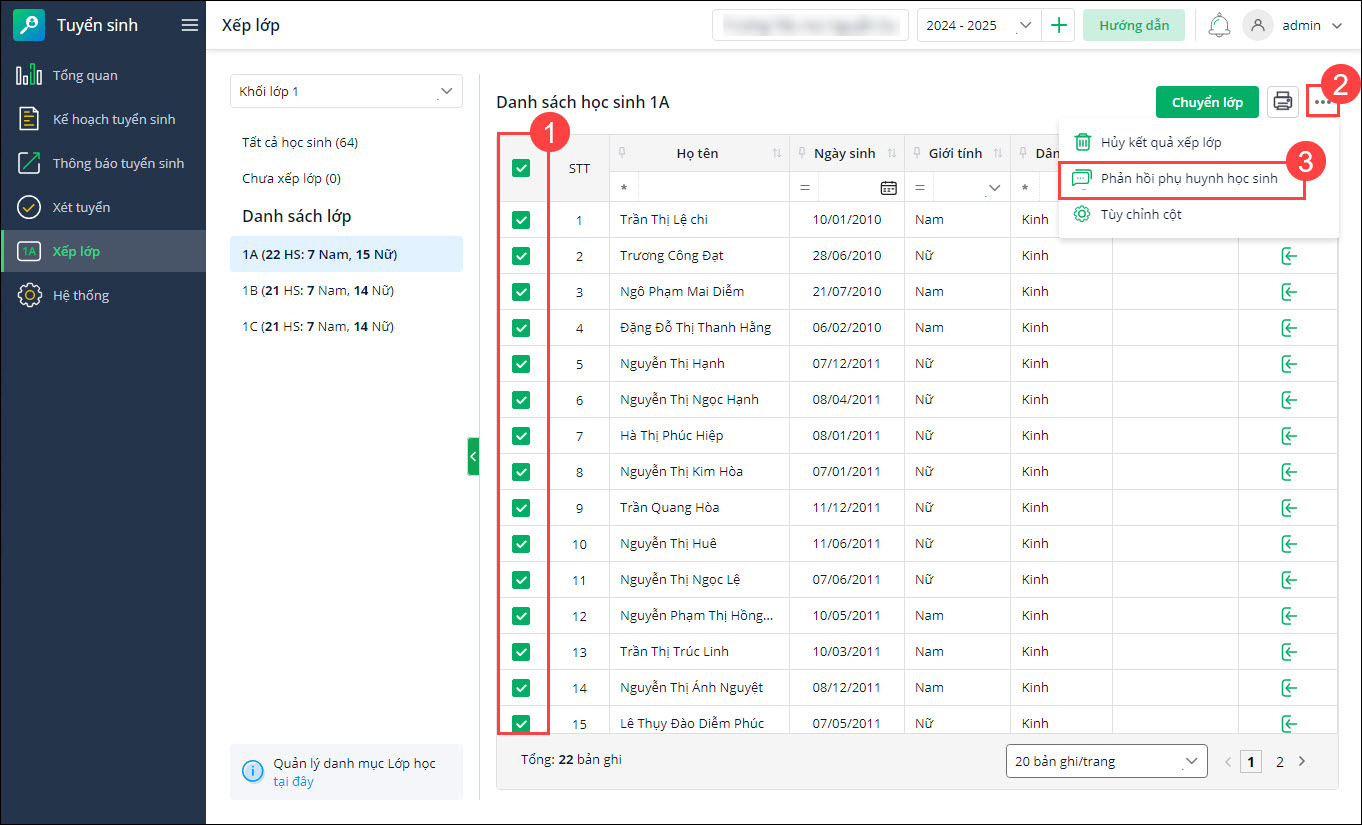This screenshot has height=825, width=1362.
Task: Sort by Ngày sinh column sort icon
Action: pyautogui.click(x=892, y=153)
